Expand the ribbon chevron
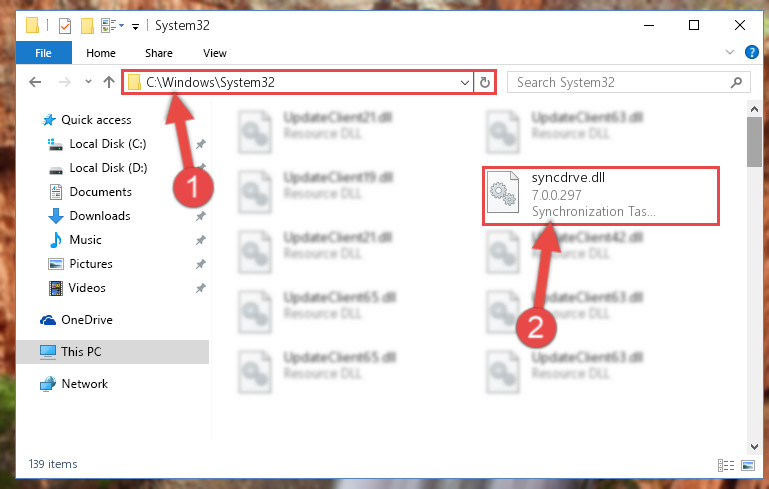The image size is (769, 489). click(730, 52)
